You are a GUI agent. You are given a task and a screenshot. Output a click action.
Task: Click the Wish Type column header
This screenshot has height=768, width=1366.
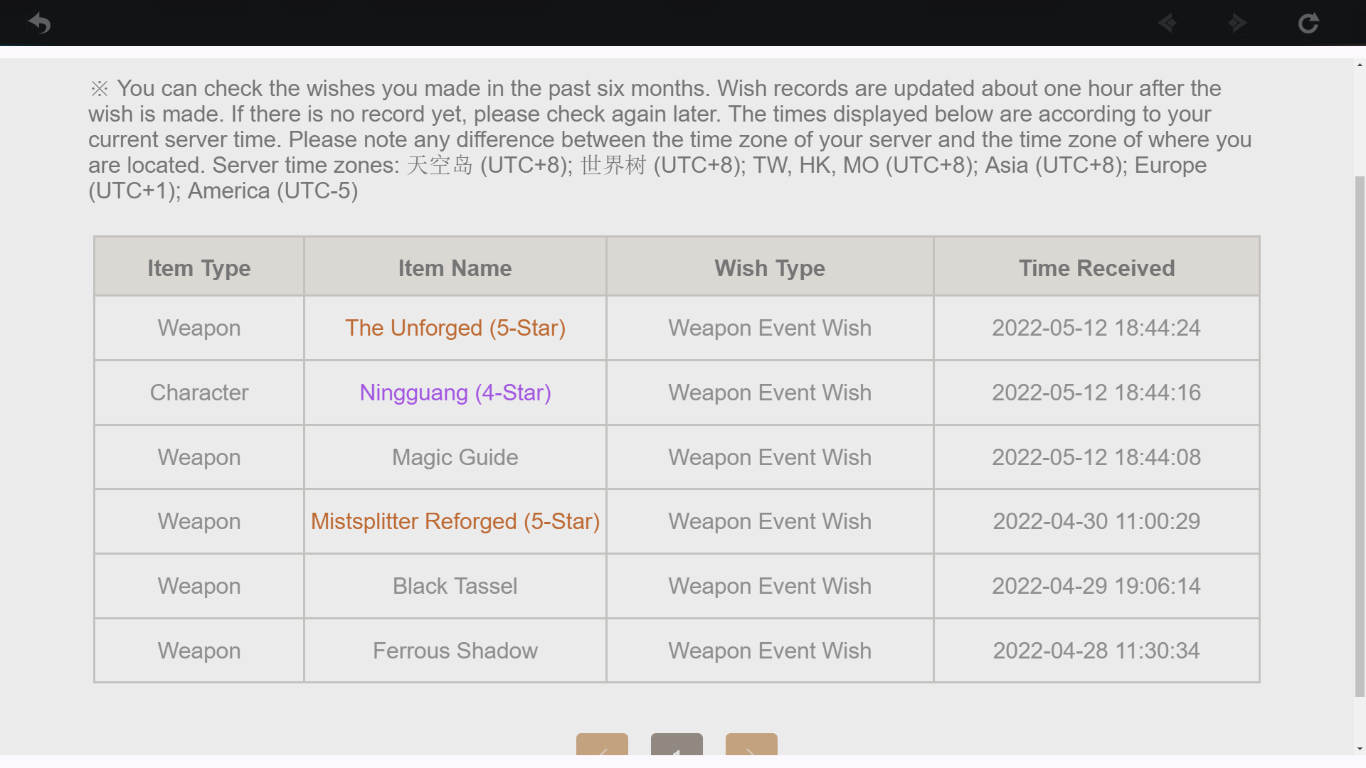point(770,268)
